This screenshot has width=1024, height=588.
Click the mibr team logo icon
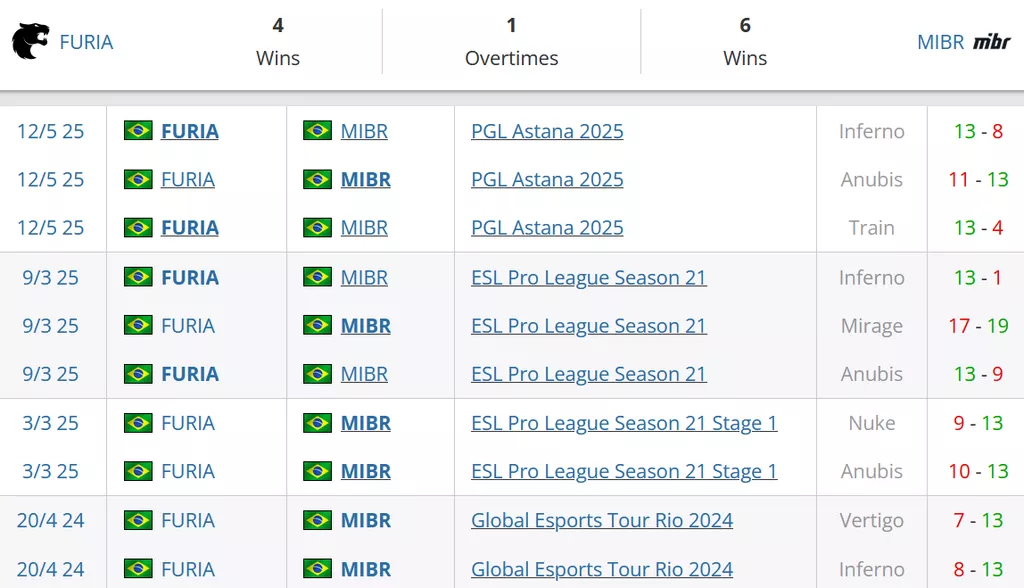991,42
